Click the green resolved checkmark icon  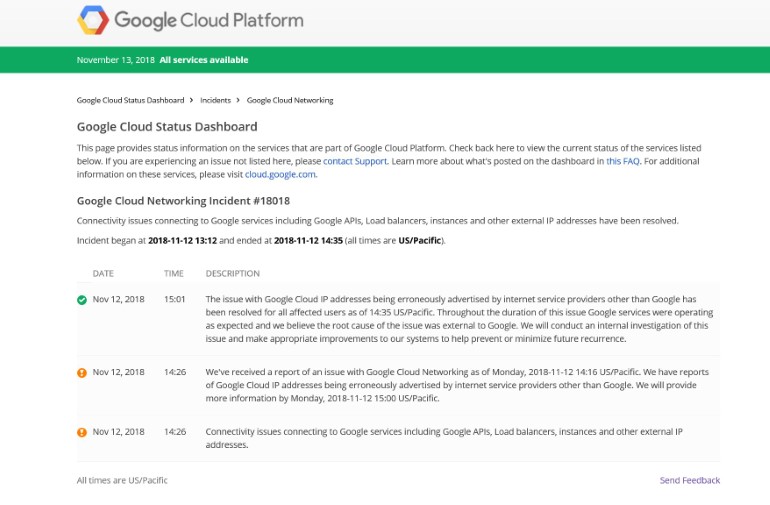coord(82,299)
